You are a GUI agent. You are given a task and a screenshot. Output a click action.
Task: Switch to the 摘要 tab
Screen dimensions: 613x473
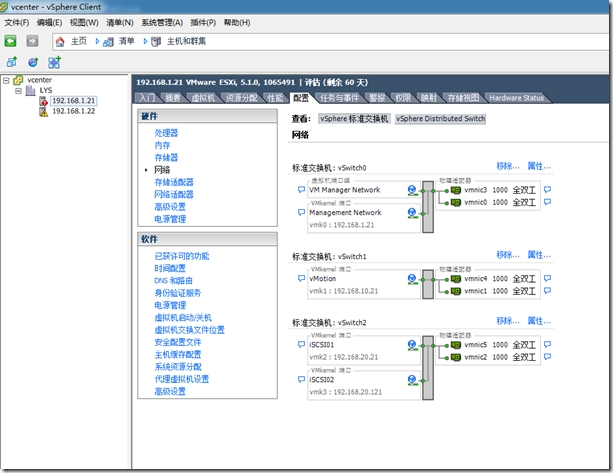point(172,98)
